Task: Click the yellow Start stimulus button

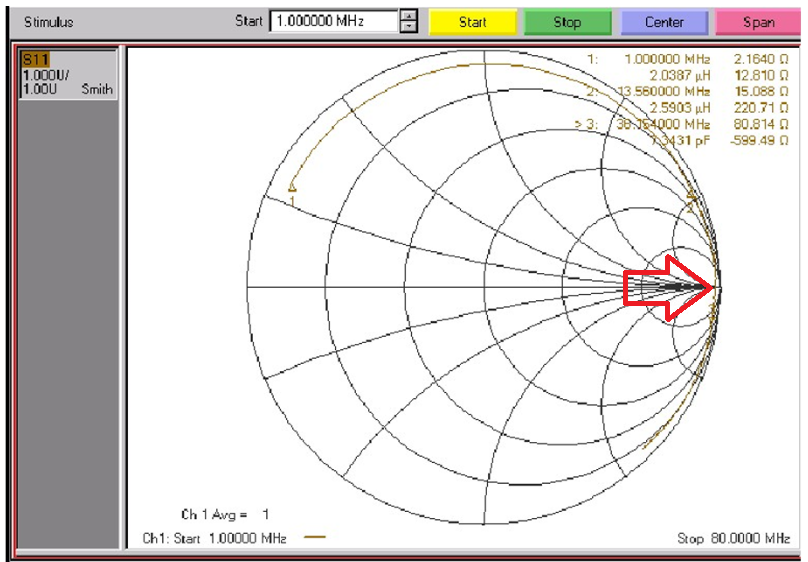Action: point(473,22)
